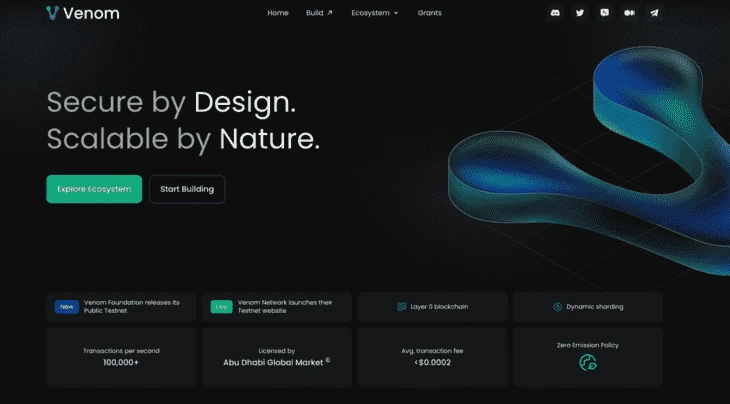This screenshot has height=404, width=730.
Task: Click the Zero Emission globe leaf icon
Action: click(588, 363)
